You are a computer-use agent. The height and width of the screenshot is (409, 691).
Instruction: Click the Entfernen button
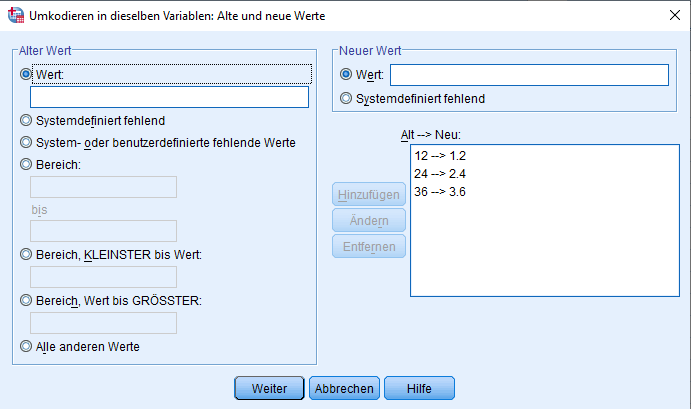pyautogui.click(x=369, y=246)
